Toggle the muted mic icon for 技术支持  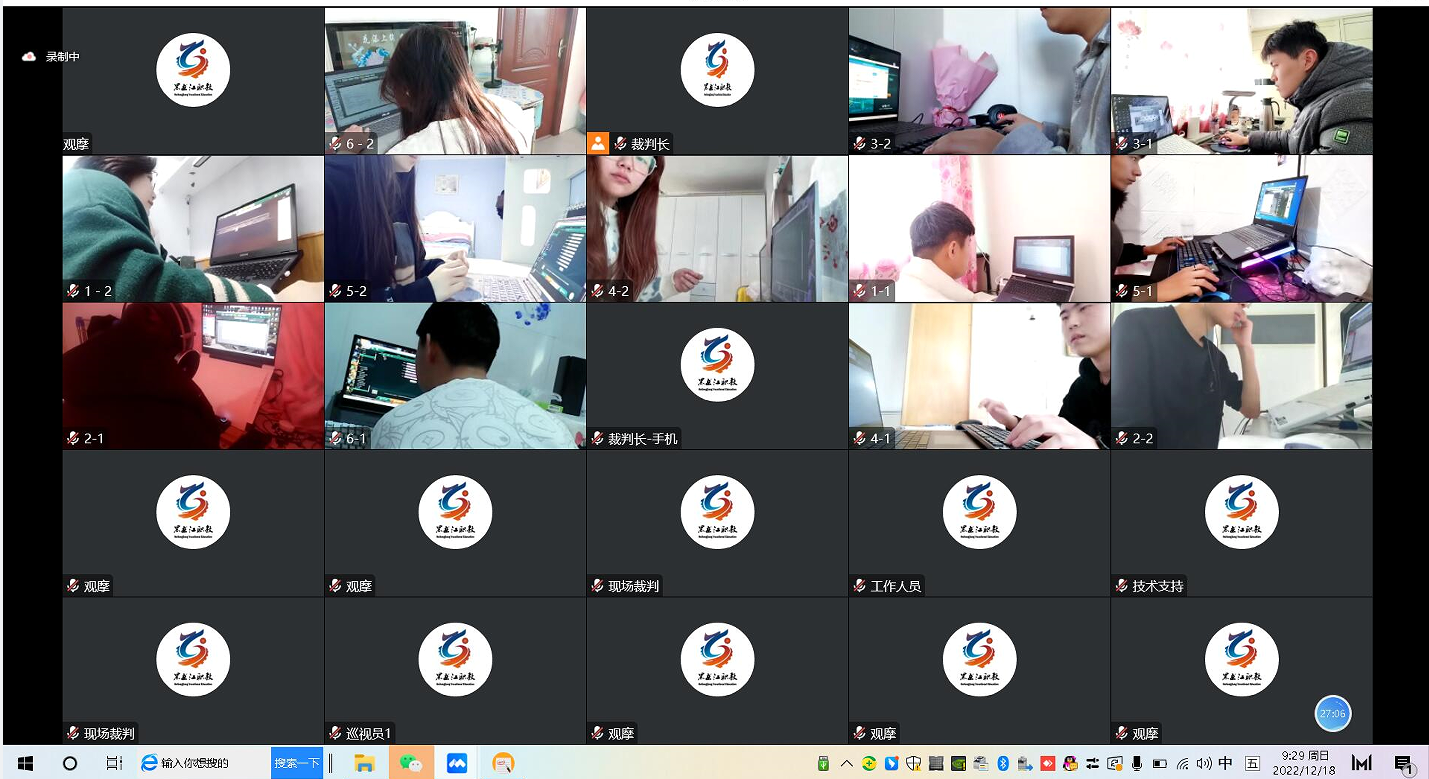[x=1122, y=586]
